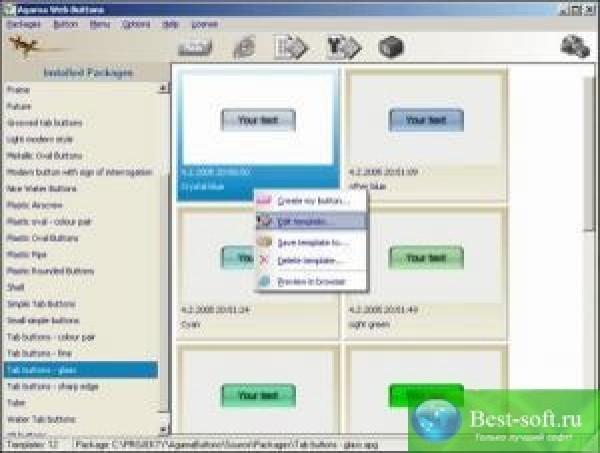Click the package list scroll-down arrow
The height and width of the screenshot is (453, 600).
[x=163, y=430]
